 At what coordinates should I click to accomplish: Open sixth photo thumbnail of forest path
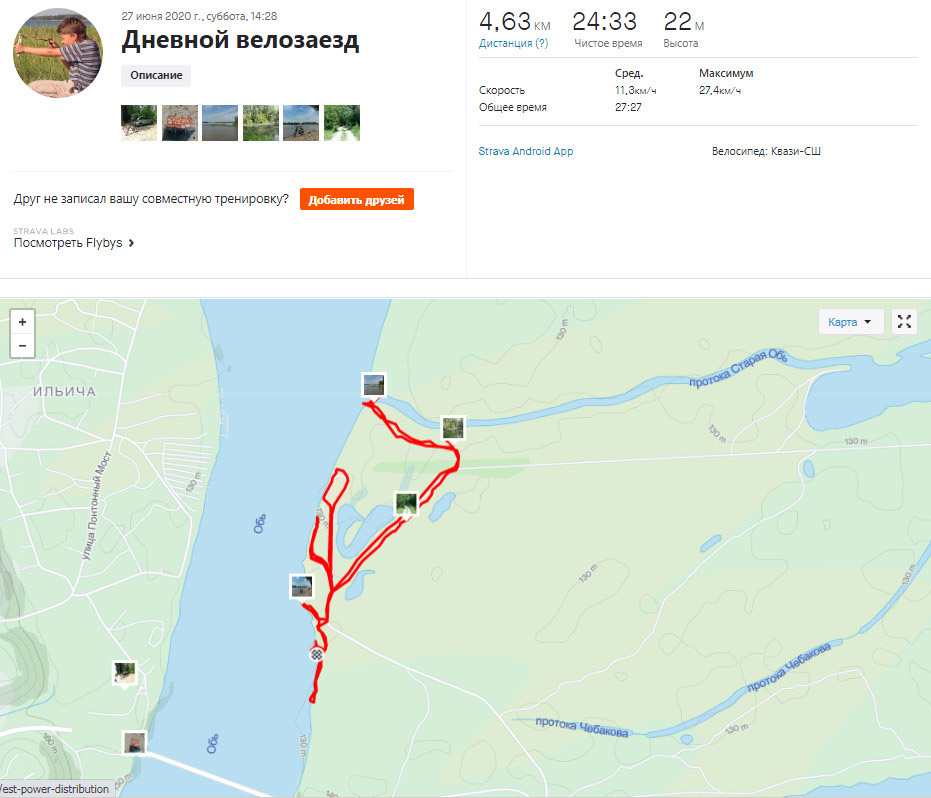click(x=342, y=123)
